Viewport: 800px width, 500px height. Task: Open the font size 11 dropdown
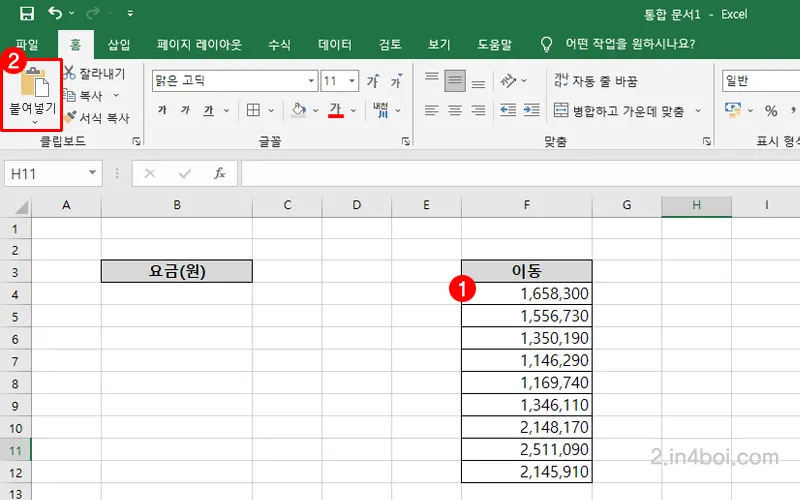pyautogui.click(x=352, y=81)
